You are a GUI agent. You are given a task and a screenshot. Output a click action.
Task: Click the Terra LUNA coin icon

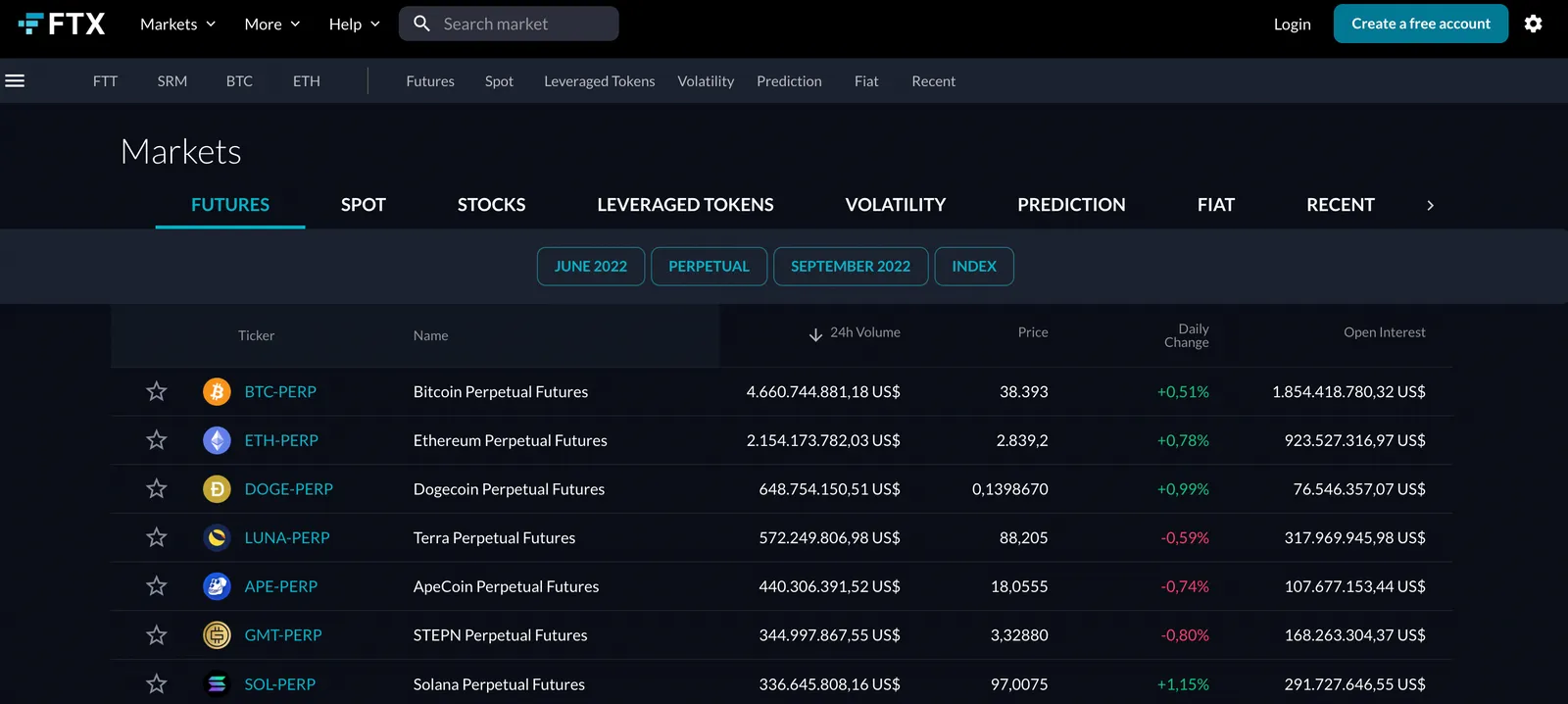click(217, 537)
